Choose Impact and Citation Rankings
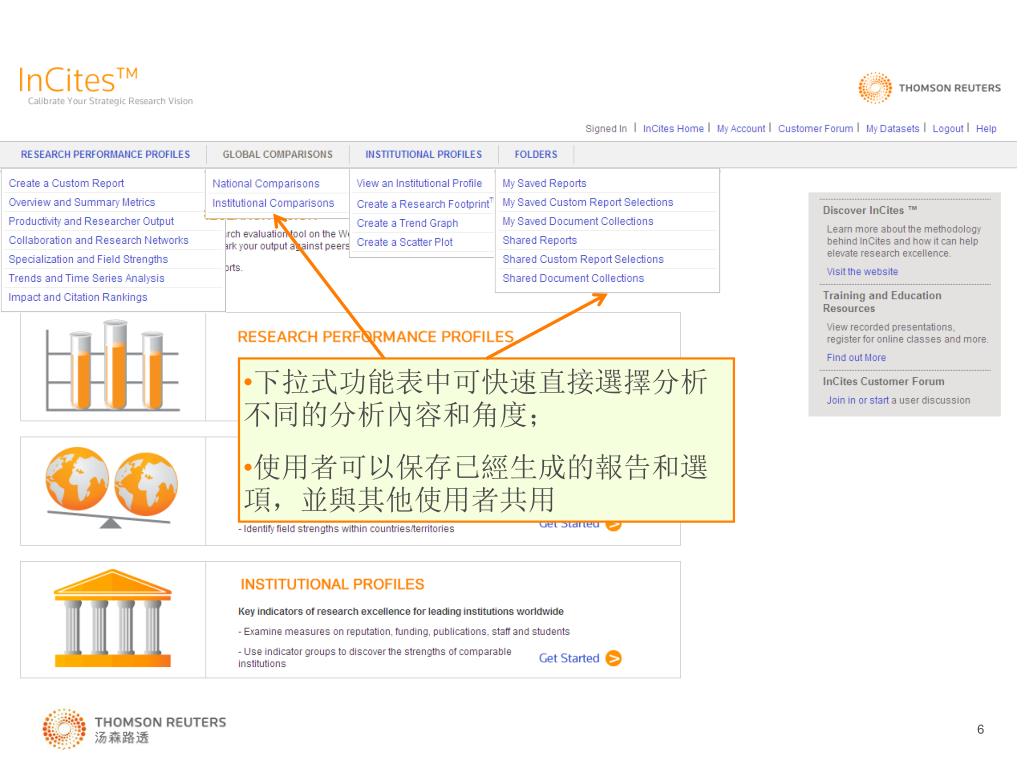This screenshot has height=768, width=1024. [x=78, y=297]
